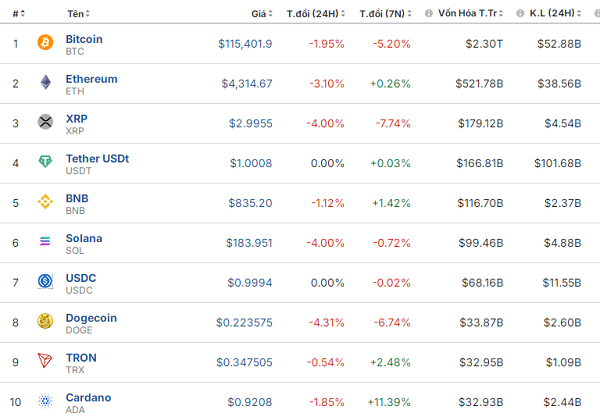Click the BNB logo icon
The image size is (600, 417).
click(45, 201)
